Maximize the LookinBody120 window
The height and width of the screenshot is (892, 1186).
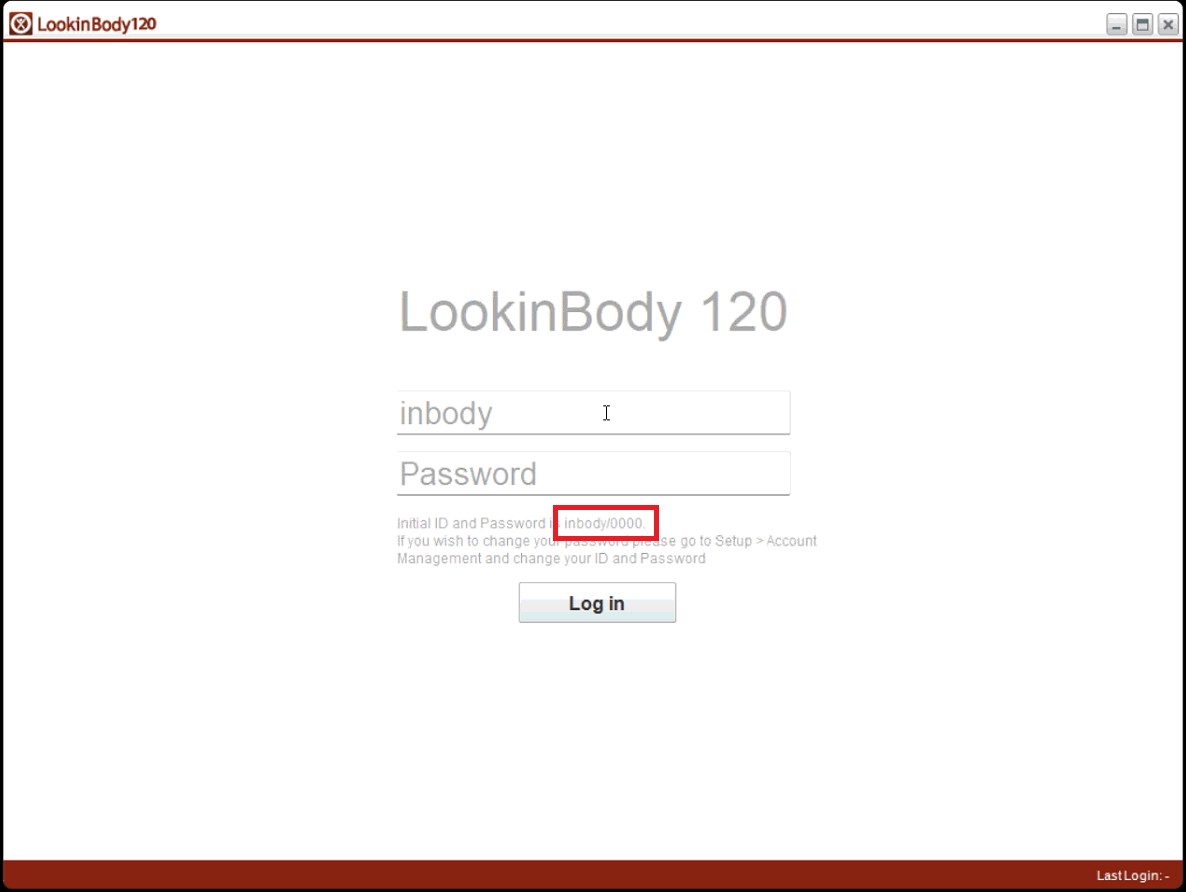point(1142,24)
